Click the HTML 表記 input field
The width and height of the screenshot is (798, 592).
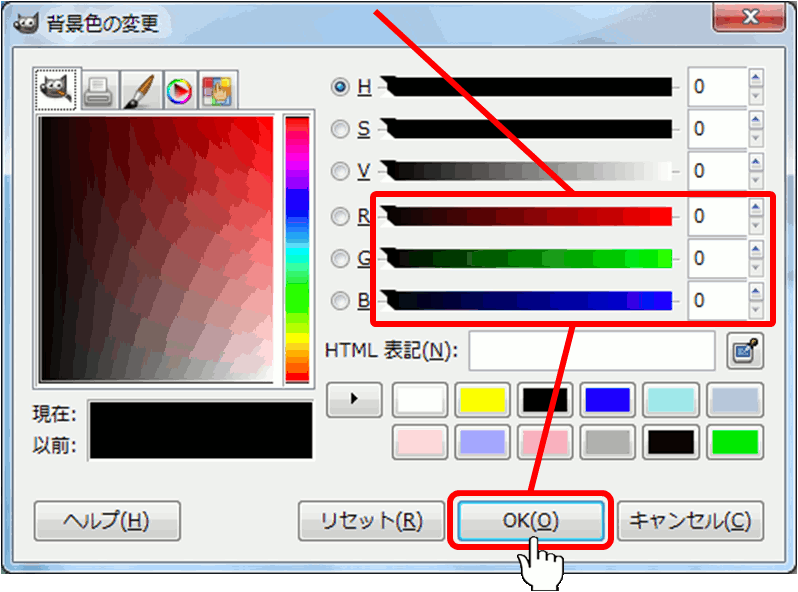[592, 350]
